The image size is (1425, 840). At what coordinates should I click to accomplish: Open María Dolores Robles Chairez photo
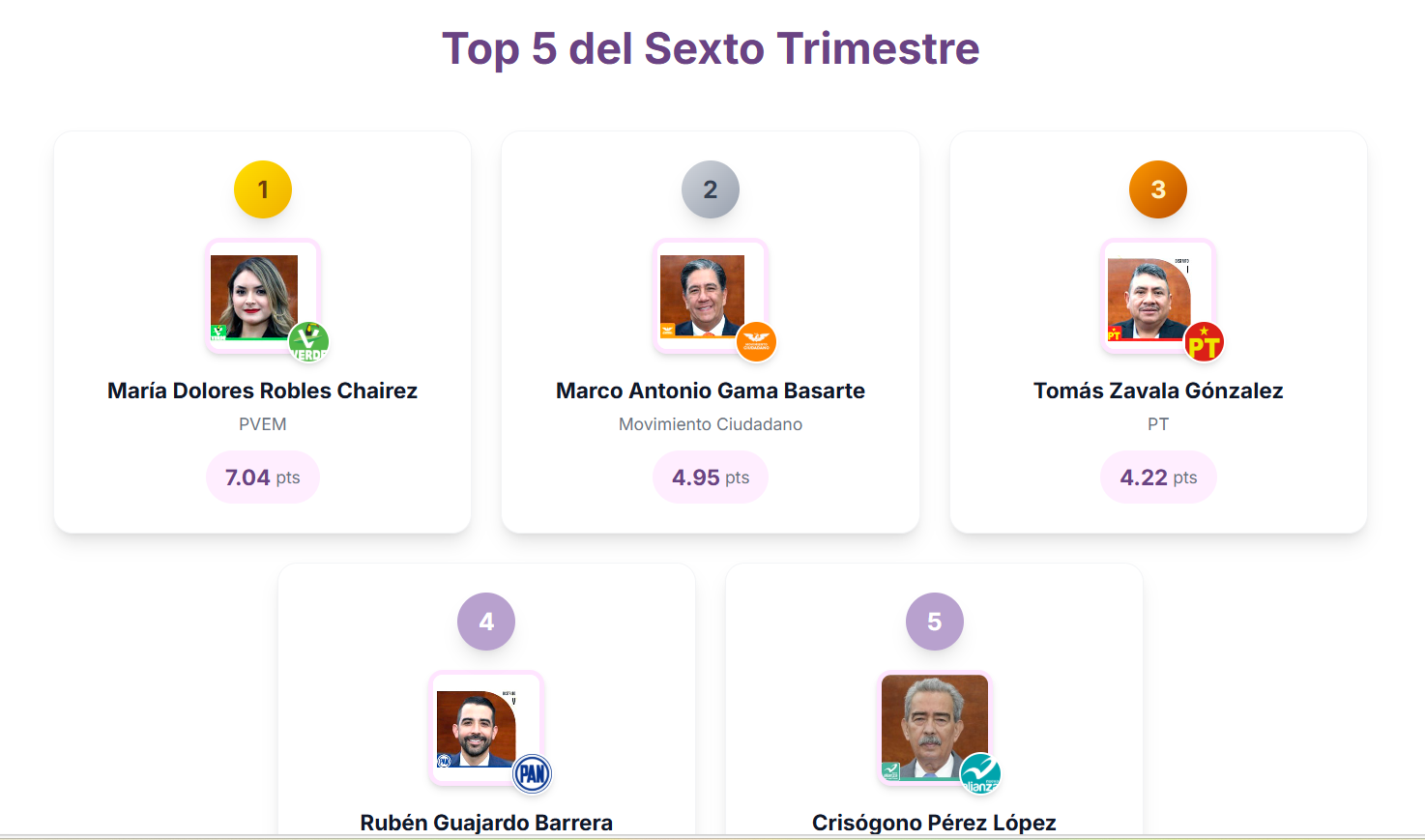pyautogui.click(x=254, y=296)
